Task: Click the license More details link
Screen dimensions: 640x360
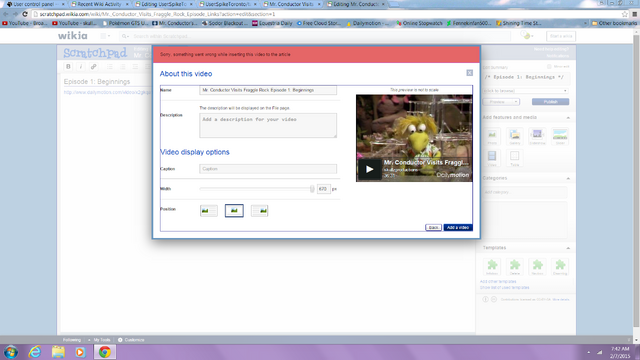Action: point(561,300)
